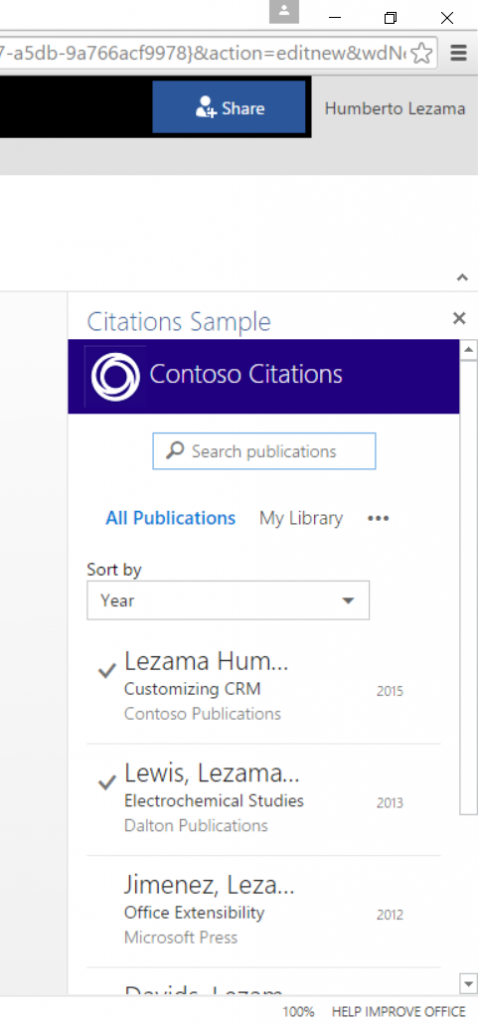Close the Citations Sample task pane
The width and height of the screenshot is (478, 1024).
(459, 318)
